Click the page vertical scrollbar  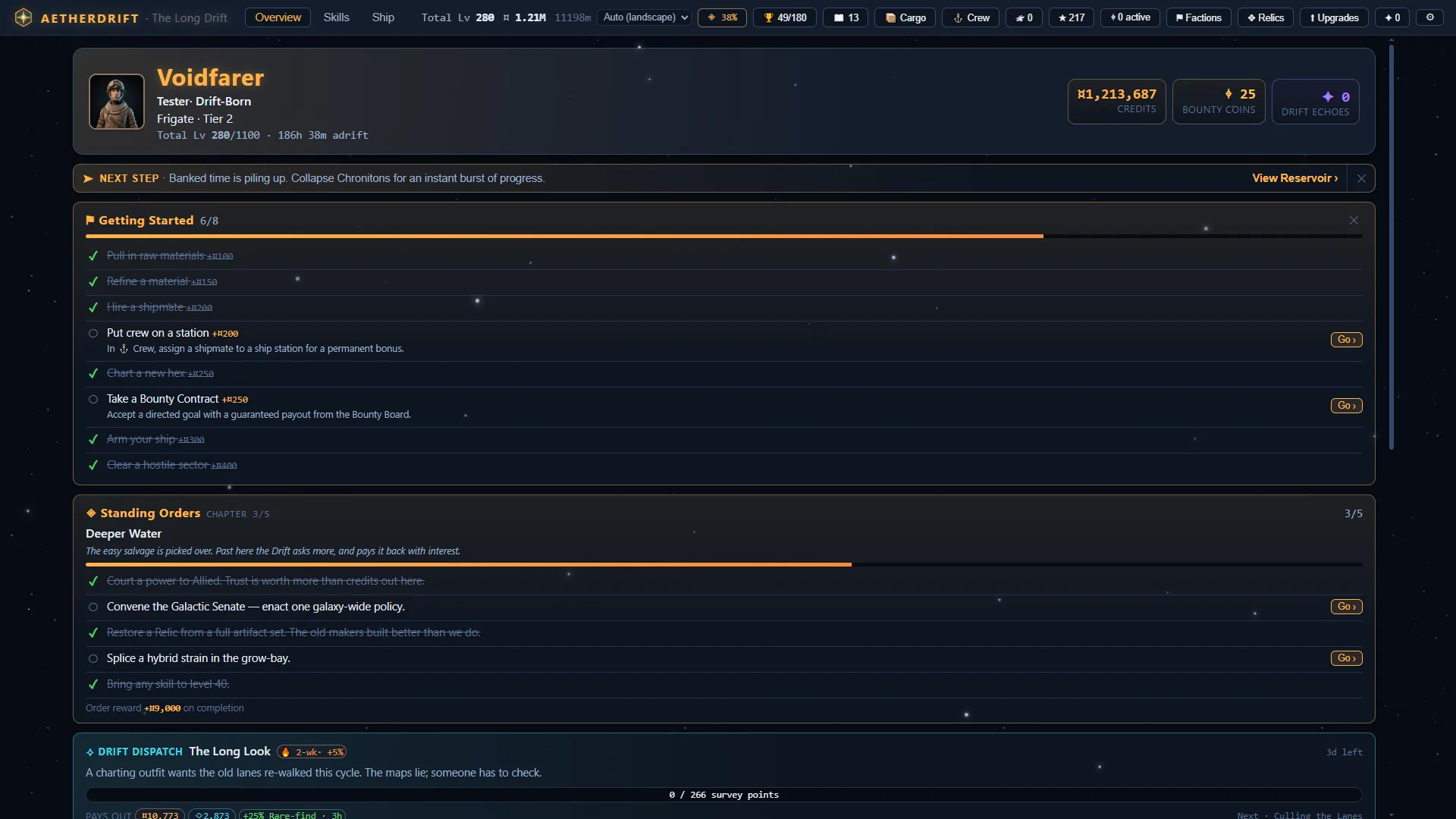pos(1392,247)
